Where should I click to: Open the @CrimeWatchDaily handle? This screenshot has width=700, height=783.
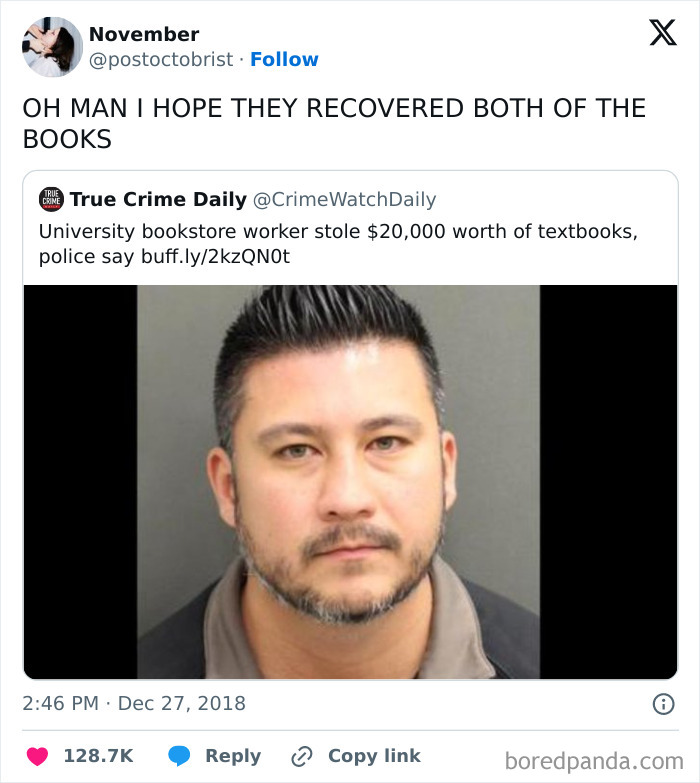click(345, 199)
